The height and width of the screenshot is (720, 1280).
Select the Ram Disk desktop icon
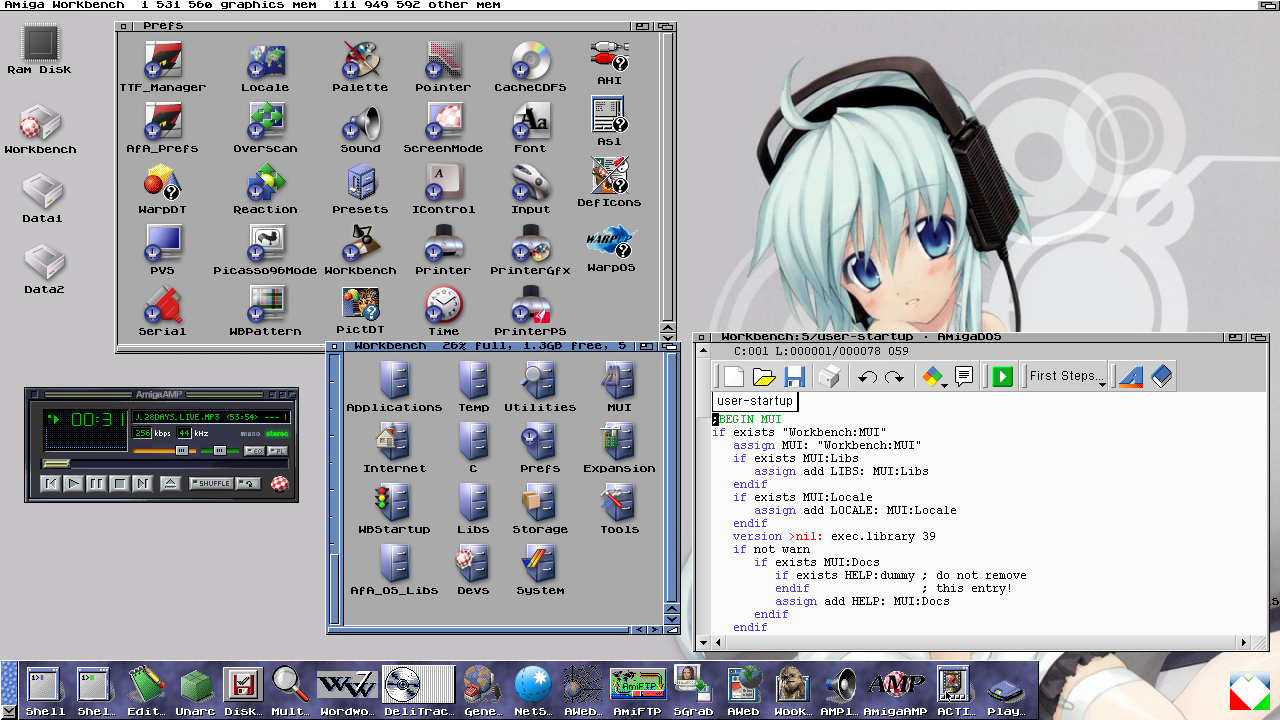click(x=39, y=50)
